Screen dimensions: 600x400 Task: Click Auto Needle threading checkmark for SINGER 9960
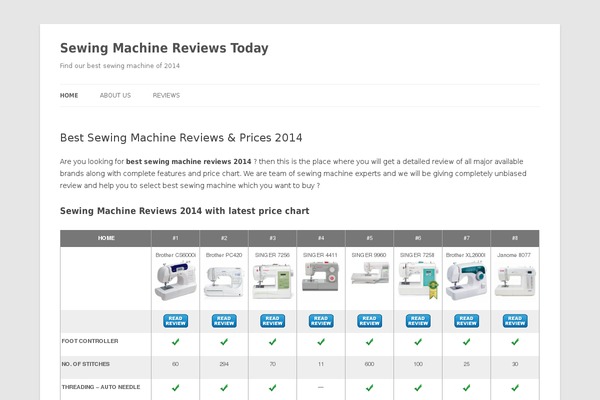[370, 388]
